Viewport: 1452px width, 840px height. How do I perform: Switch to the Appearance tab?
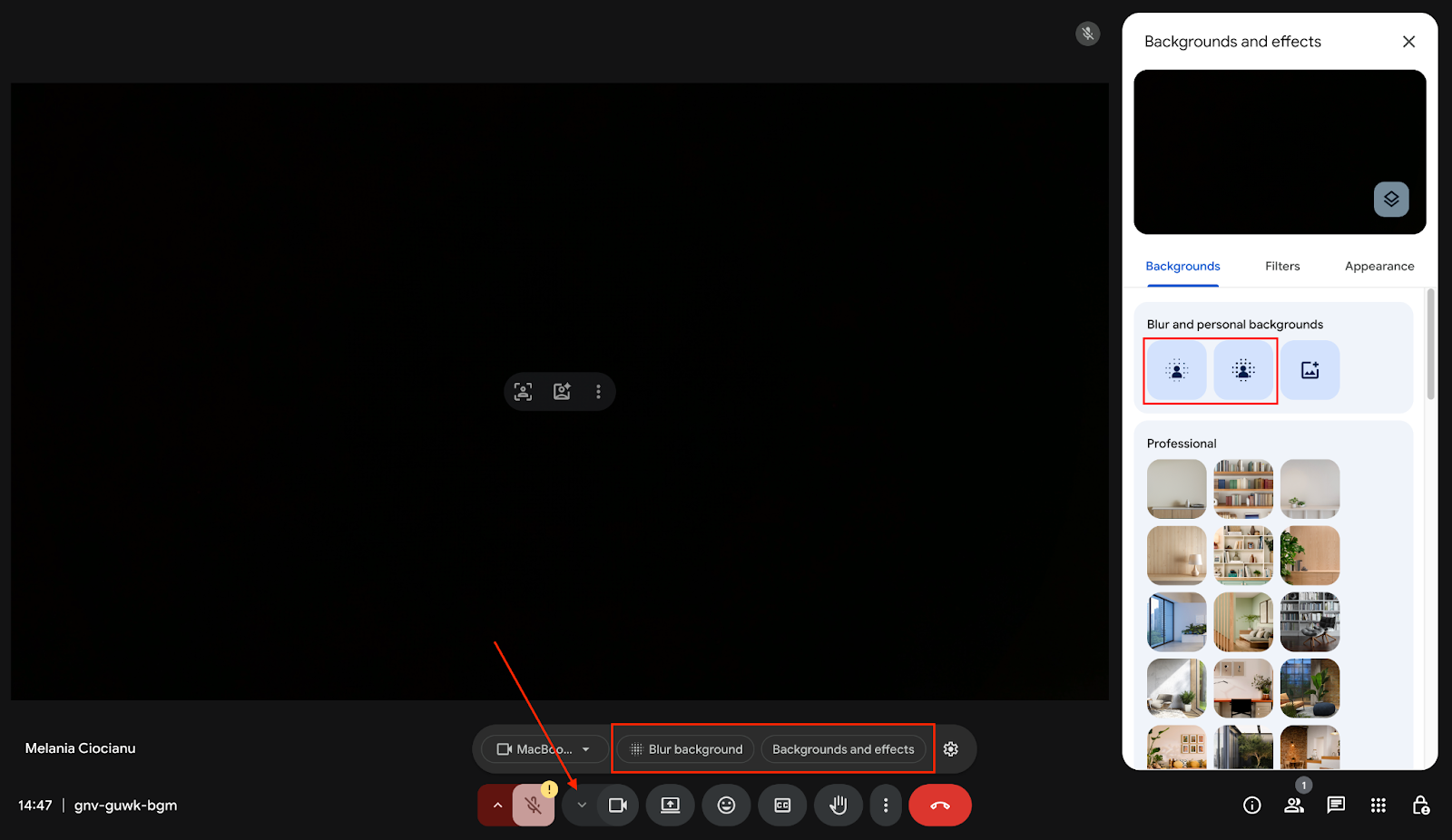1378,266
